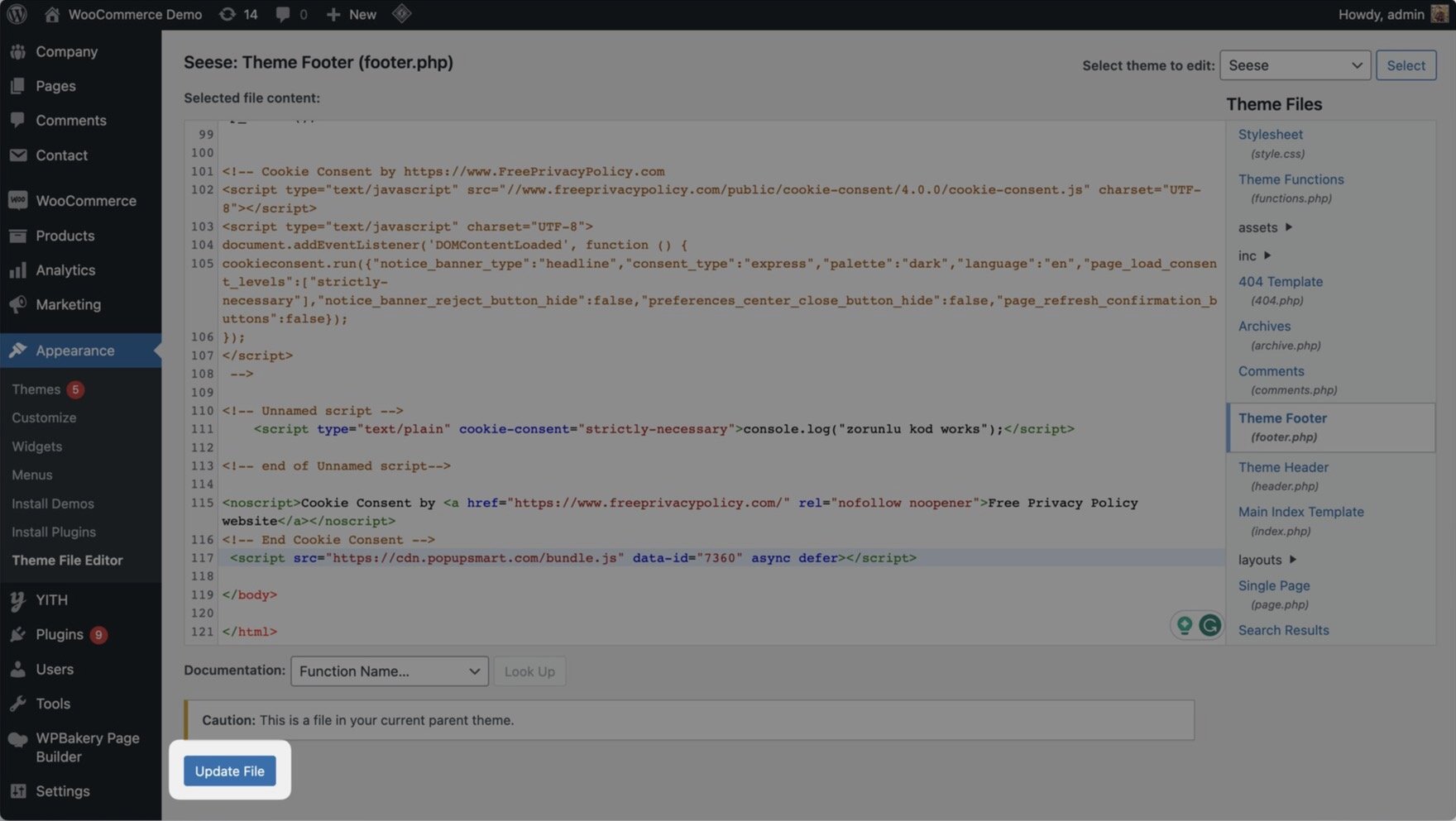Click the Comments sidebar icon
Viewport: 1456px width, 821px height.
click(17, 120)
